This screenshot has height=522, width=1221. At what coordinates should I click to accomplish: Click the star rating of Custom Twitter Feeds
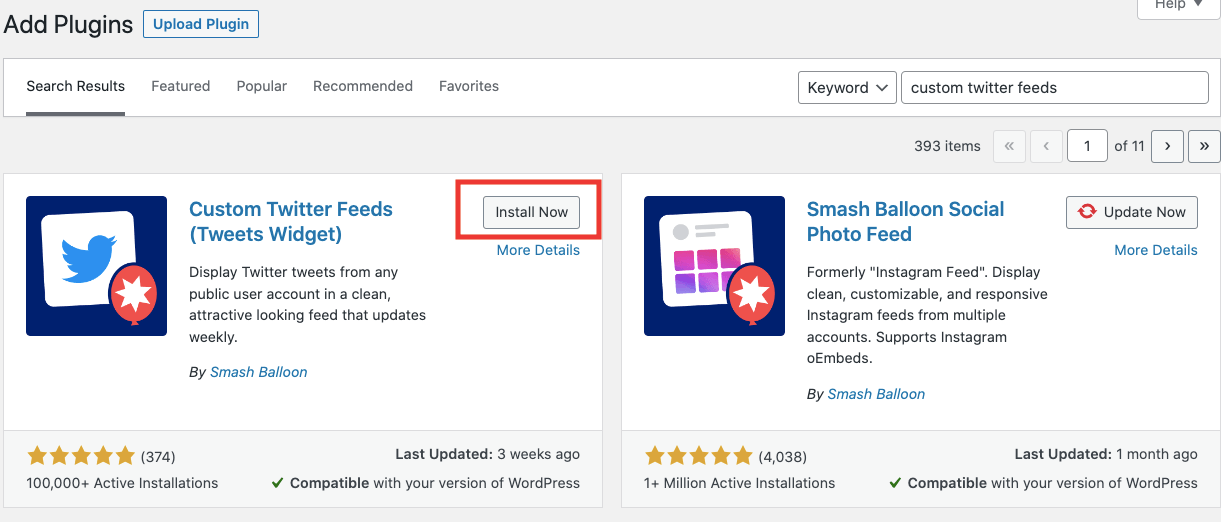[81, 456]
